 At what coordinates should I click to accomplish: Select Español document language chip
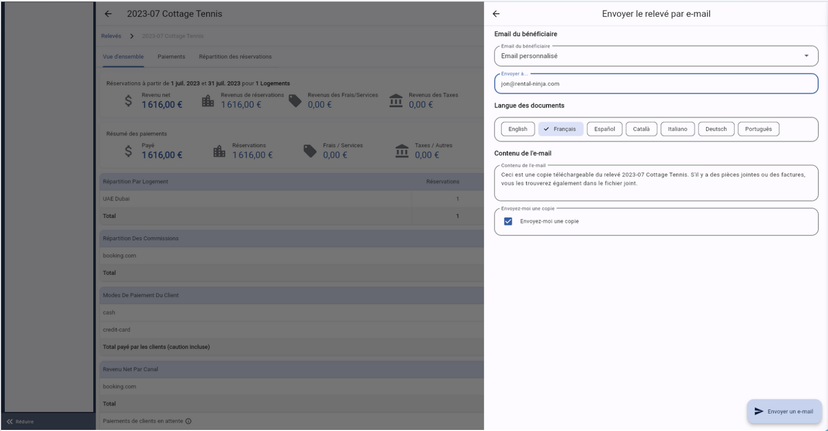(x=604, y=129)
